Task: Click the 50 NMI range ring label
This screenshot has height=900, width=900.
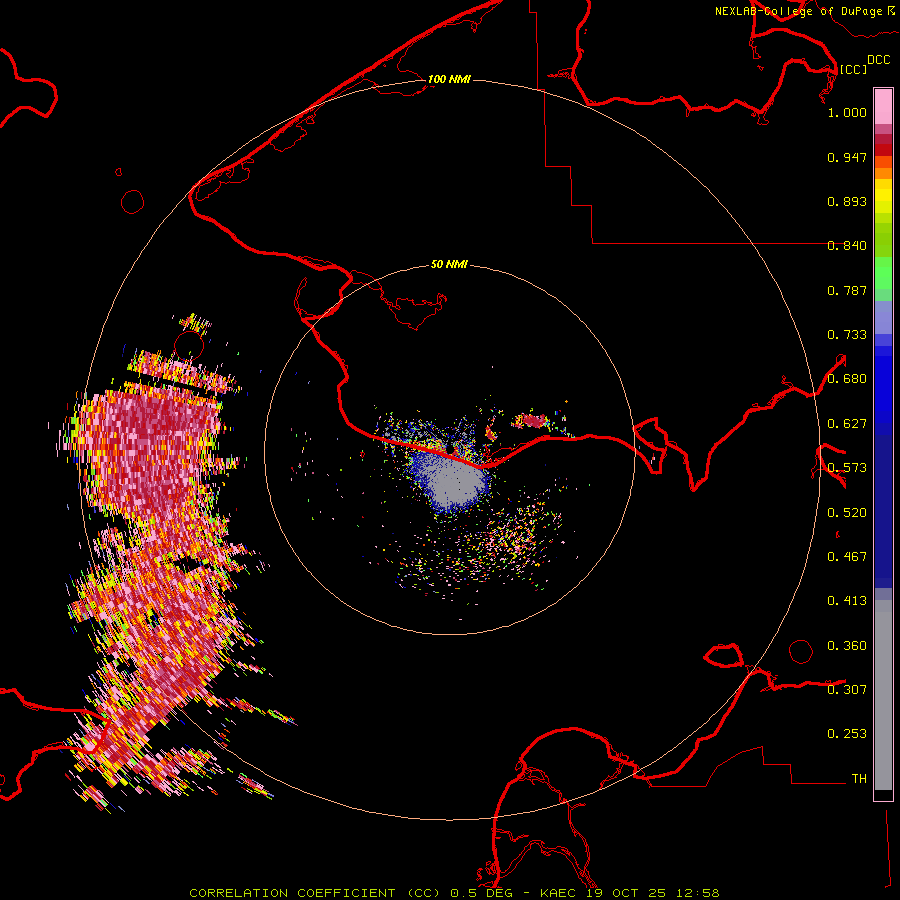Action: [449, 264]
